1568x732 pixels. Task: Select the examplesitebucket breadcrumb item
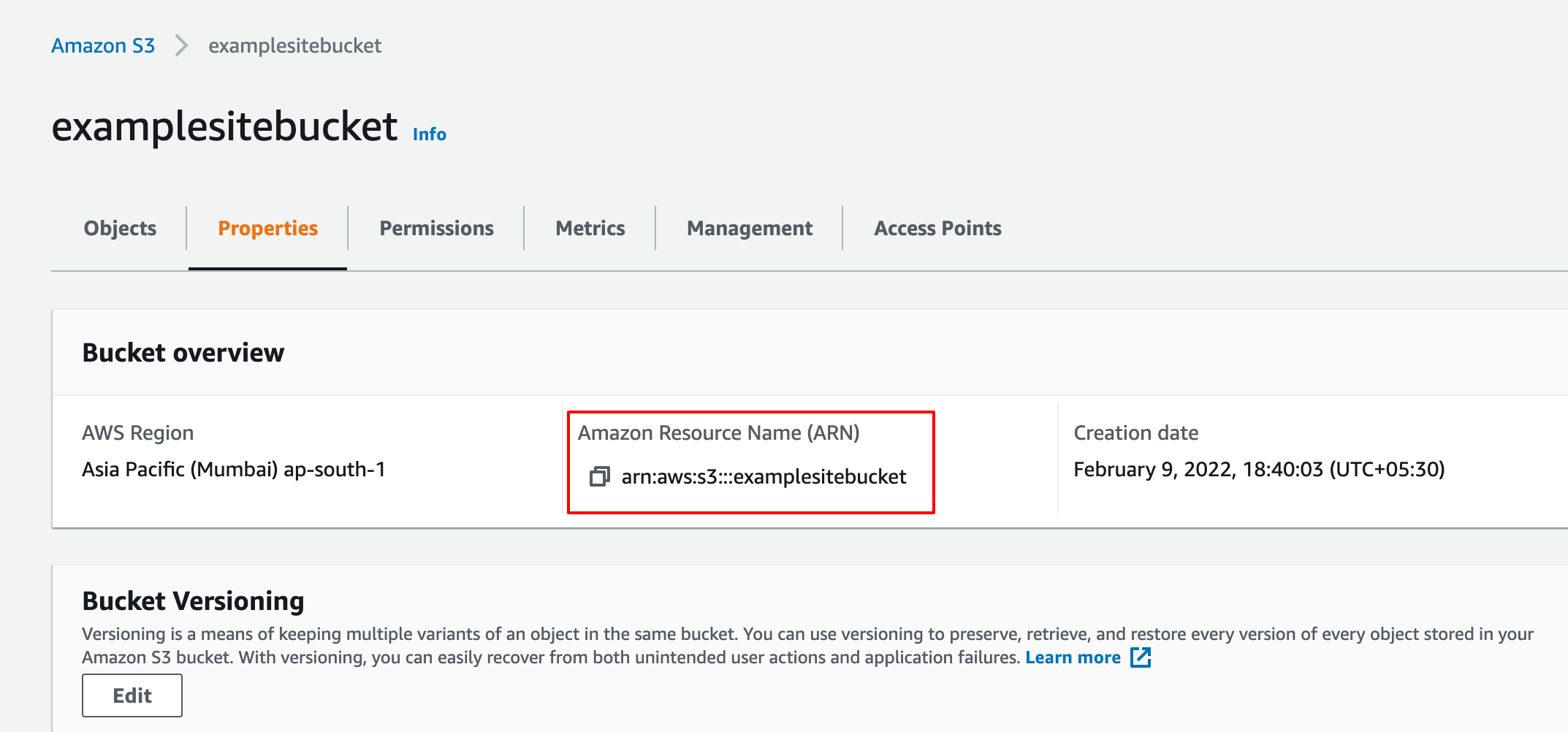[294, 46]
